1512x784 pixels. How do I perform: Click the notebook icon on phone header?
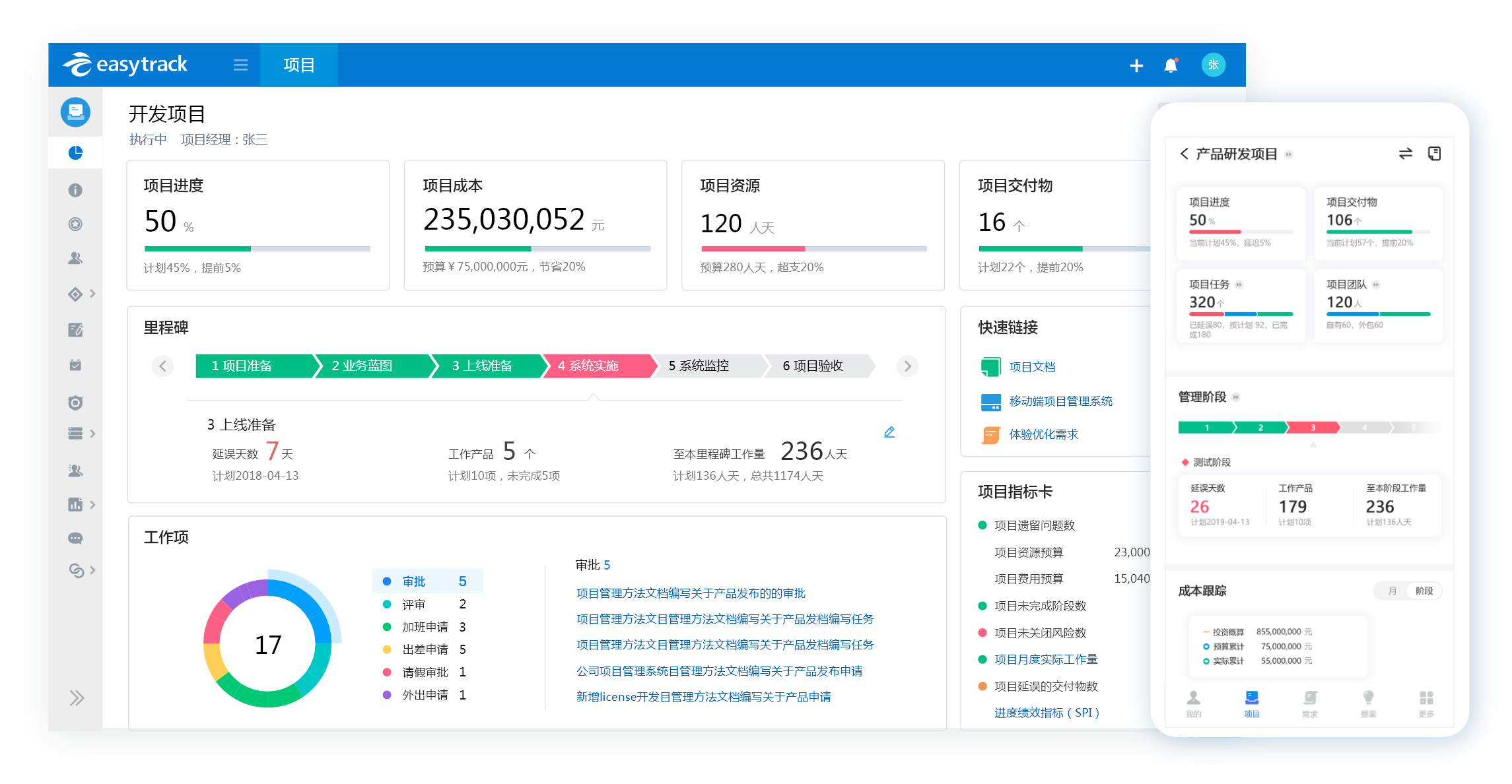click(1434, 154)
